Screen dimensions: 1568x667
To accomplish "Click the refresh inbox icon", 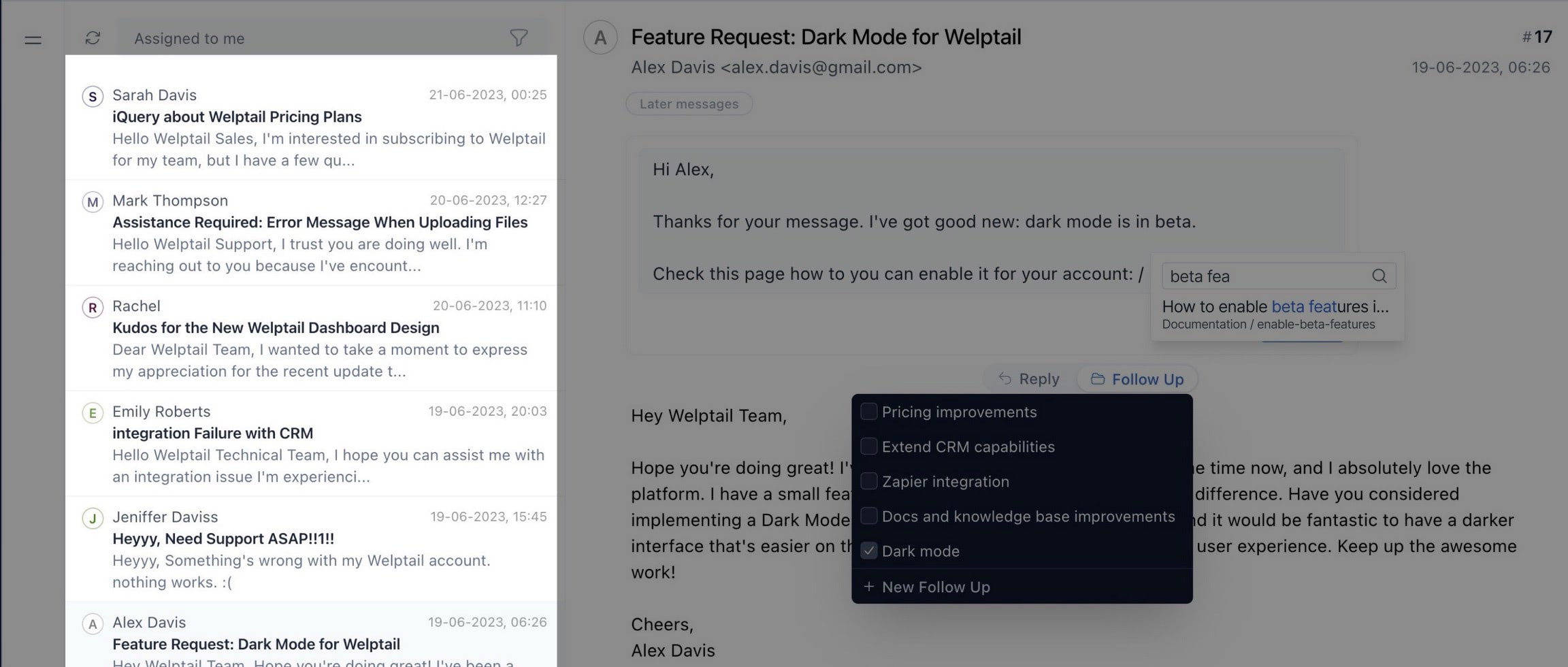I will tap(93, 38).
